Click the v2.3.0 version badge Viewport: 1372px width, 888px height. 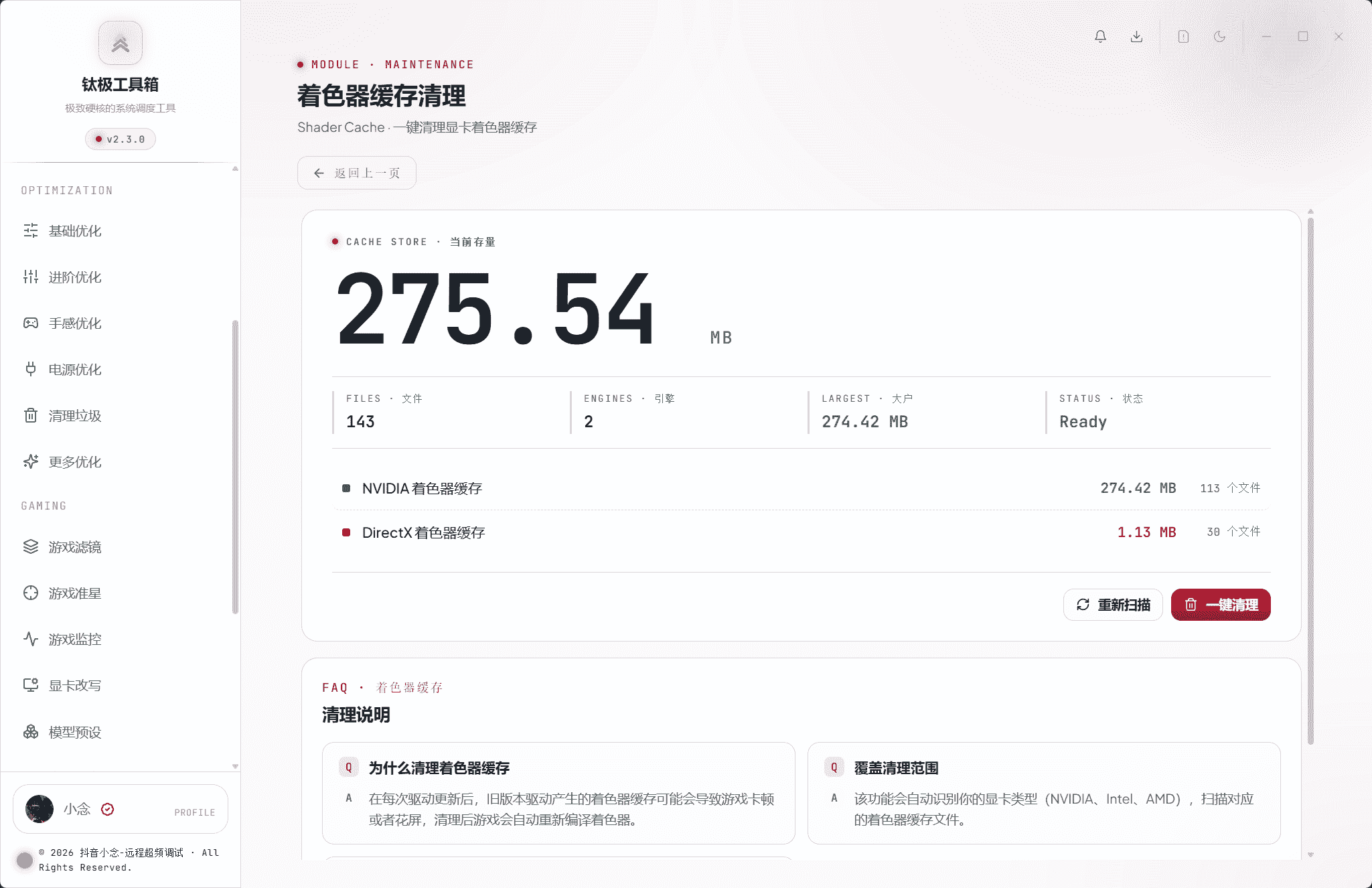pos(121,139)
